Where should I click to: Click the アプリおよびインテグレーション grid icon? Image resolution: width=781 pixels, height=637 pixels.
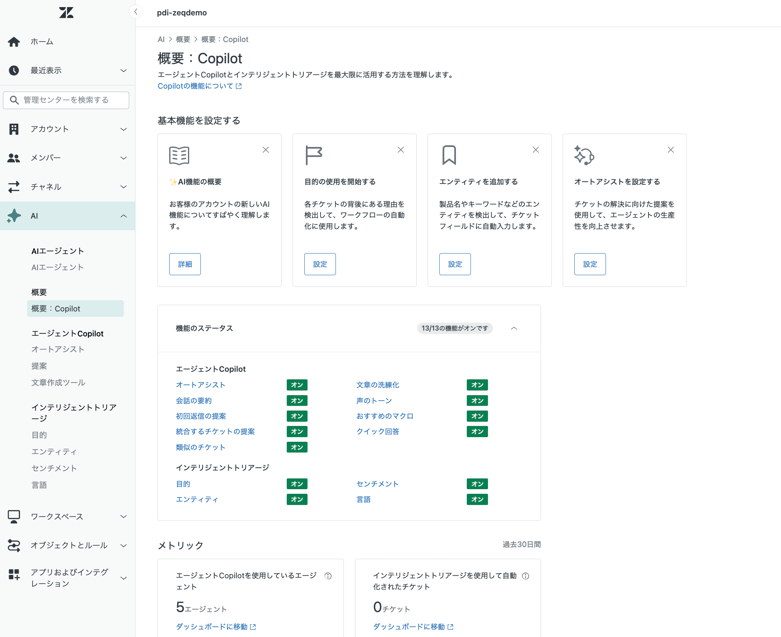point(14,575)
